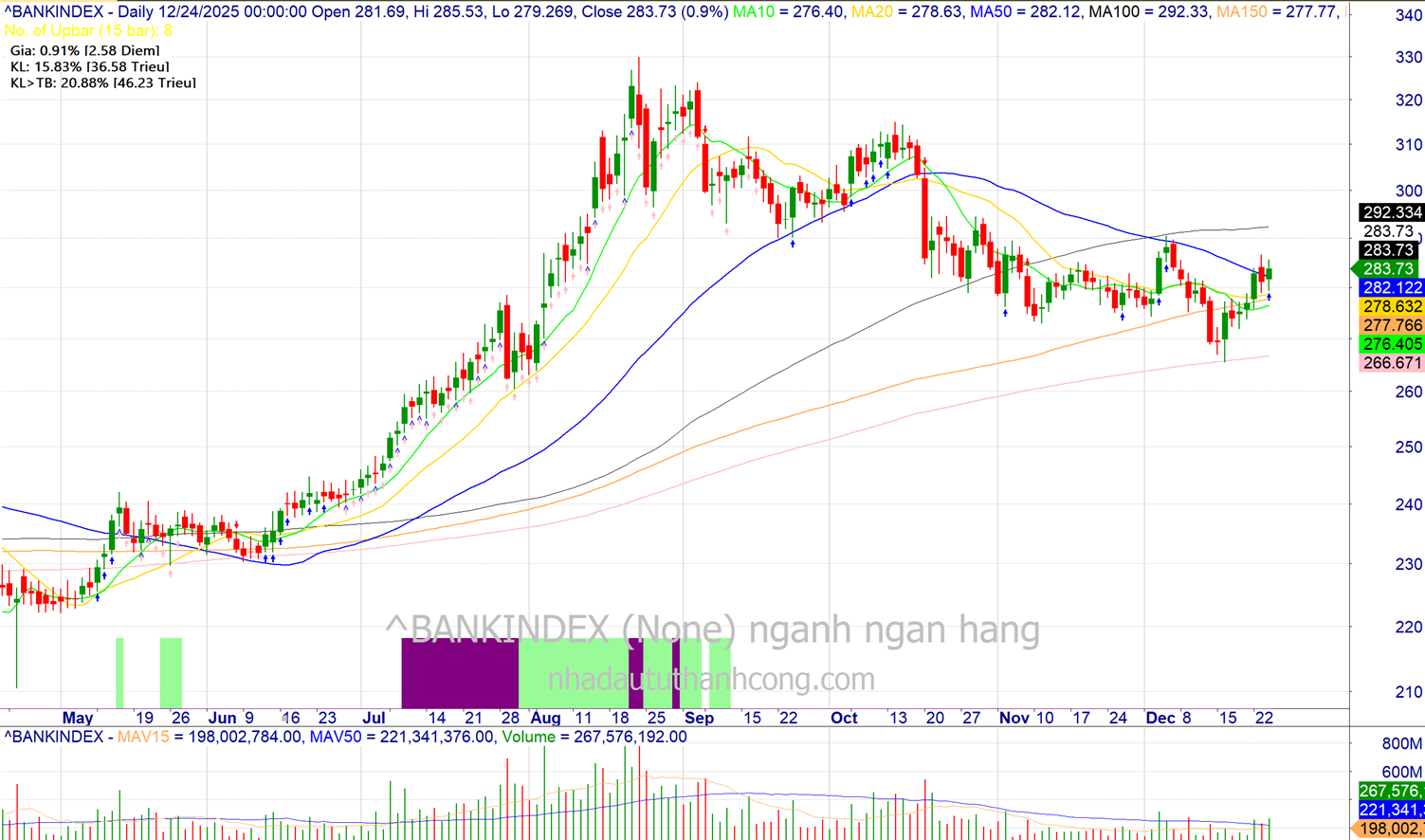This screenshot has width=1425, height=840.
Task: Select the MA50 = 282.12 header label
Action: (x=1024, y=12)
